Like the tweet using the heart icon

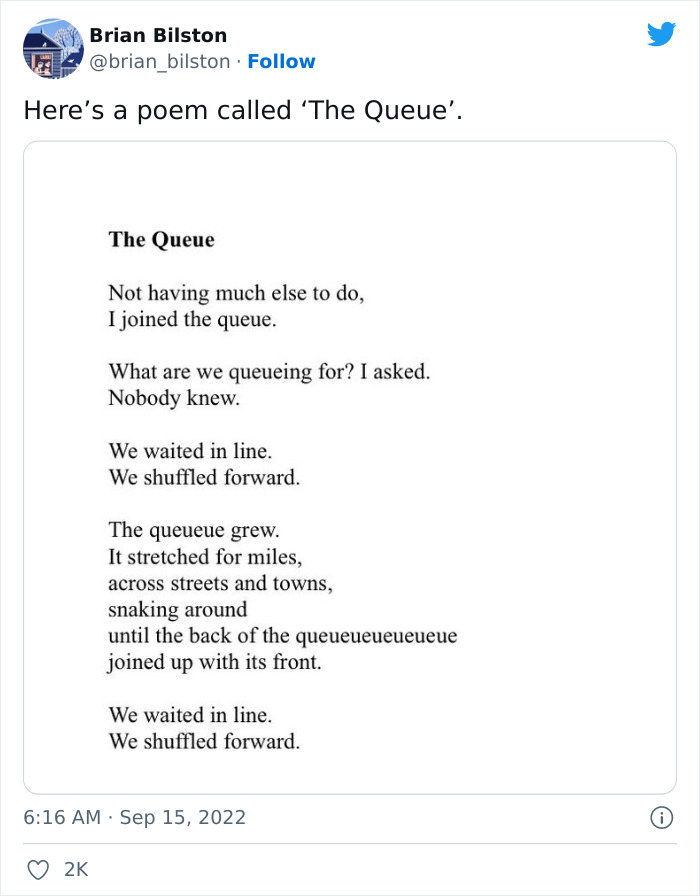(x=40, y=869)
